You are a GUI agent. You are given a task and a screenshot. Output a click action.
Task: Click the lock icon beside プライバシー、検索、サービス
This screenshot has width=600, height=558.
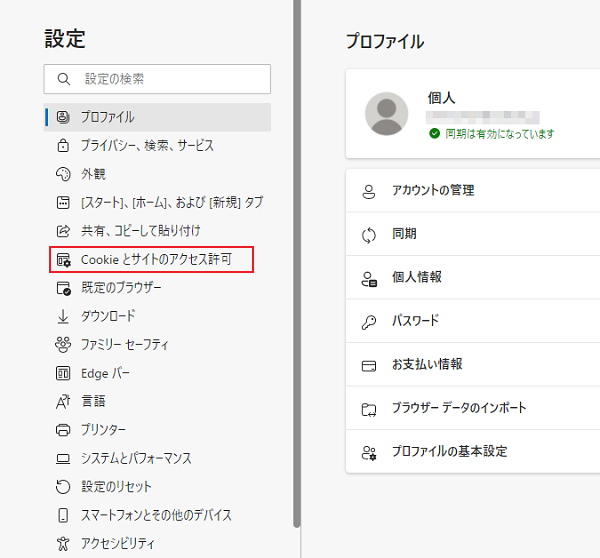[x=62, y=146]
